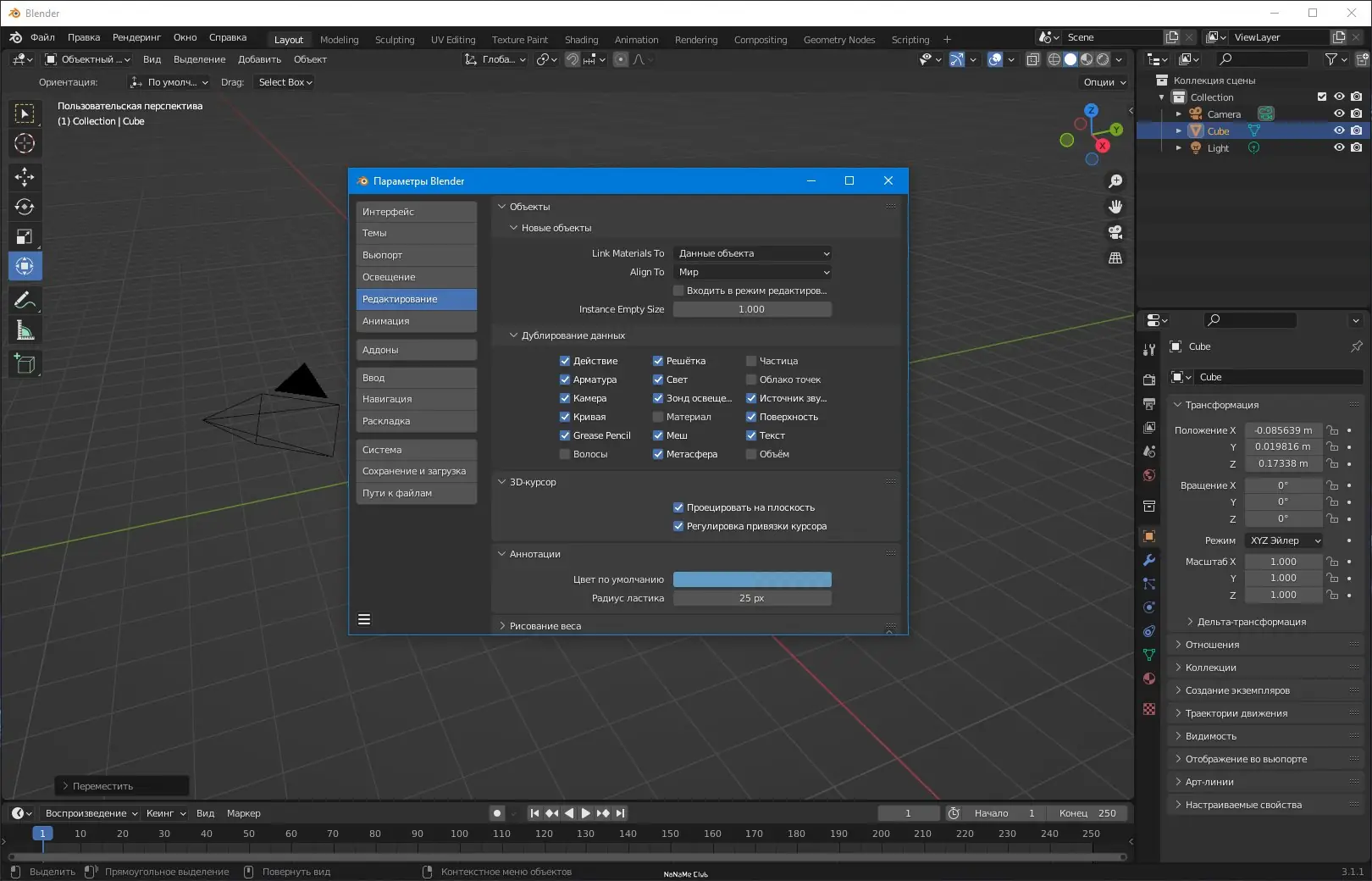
Task: Pick the Annotate pencil tool
Action: pyautogui.click(x=25, y=300)
